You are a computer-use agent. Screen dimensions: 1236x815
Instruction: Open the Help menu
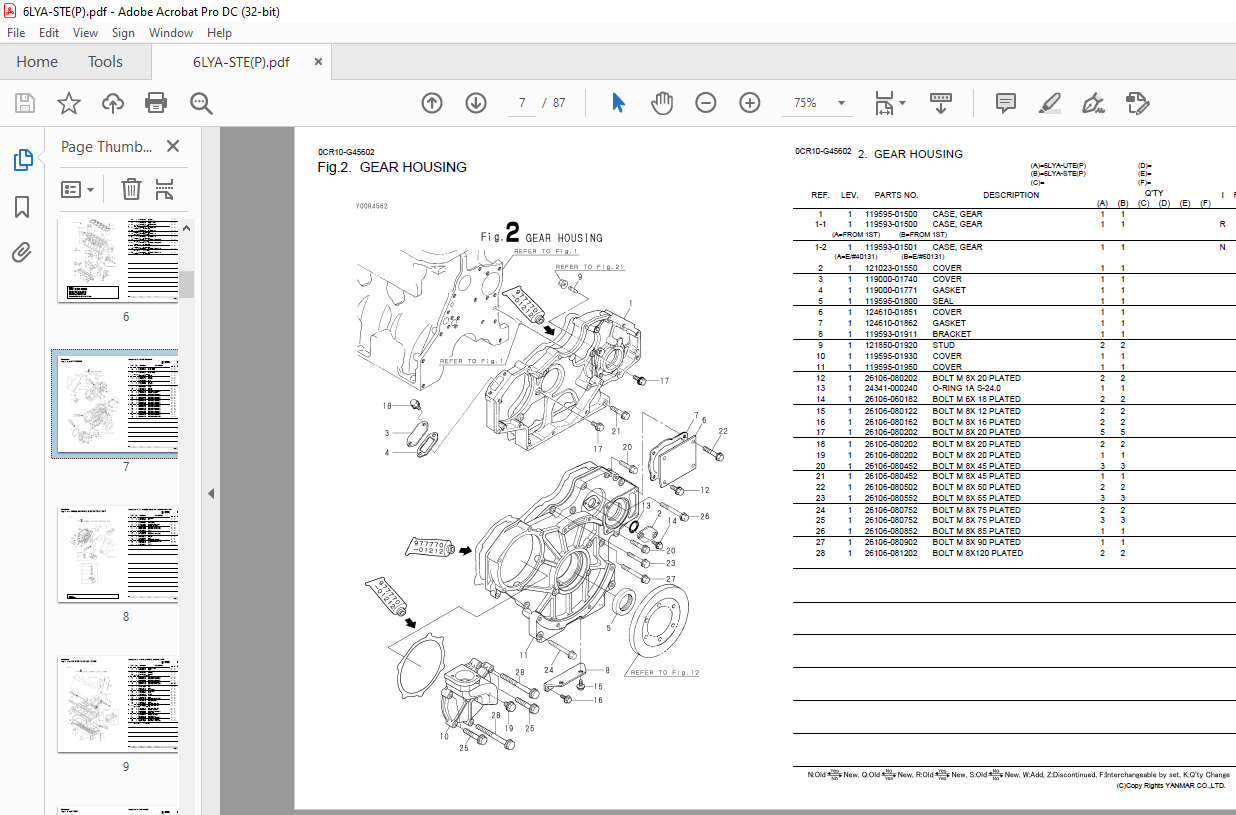(x=219, y=33)
